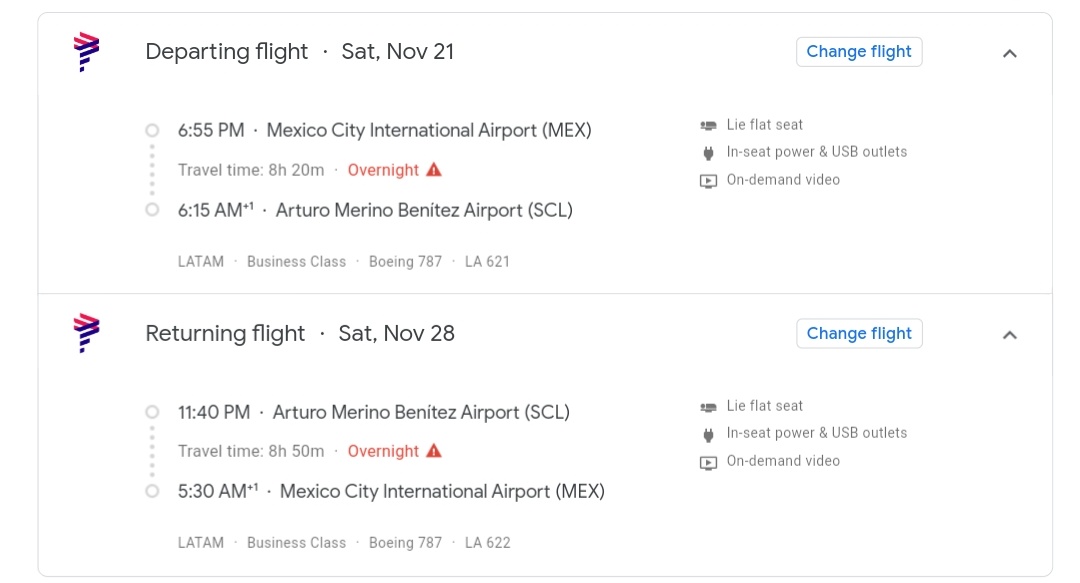Click the LA 622 flight number text
The width and height of the screenshot is (1080, 583).
tap(487, 543)
